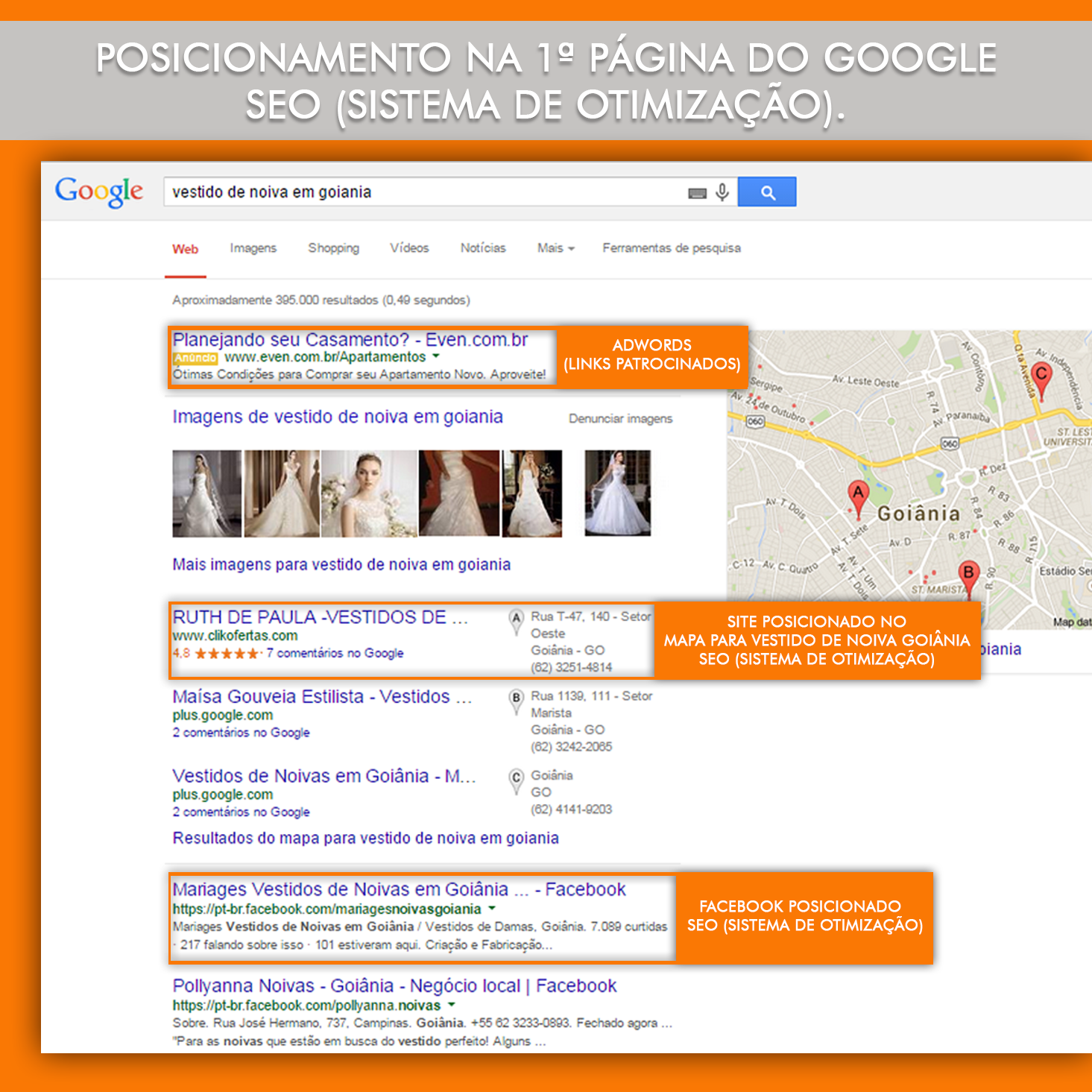The width and height of the screenshot is (1092, 1092).
Task: Open the Planejando seu Casamento ad link
Action: point(350,340)
